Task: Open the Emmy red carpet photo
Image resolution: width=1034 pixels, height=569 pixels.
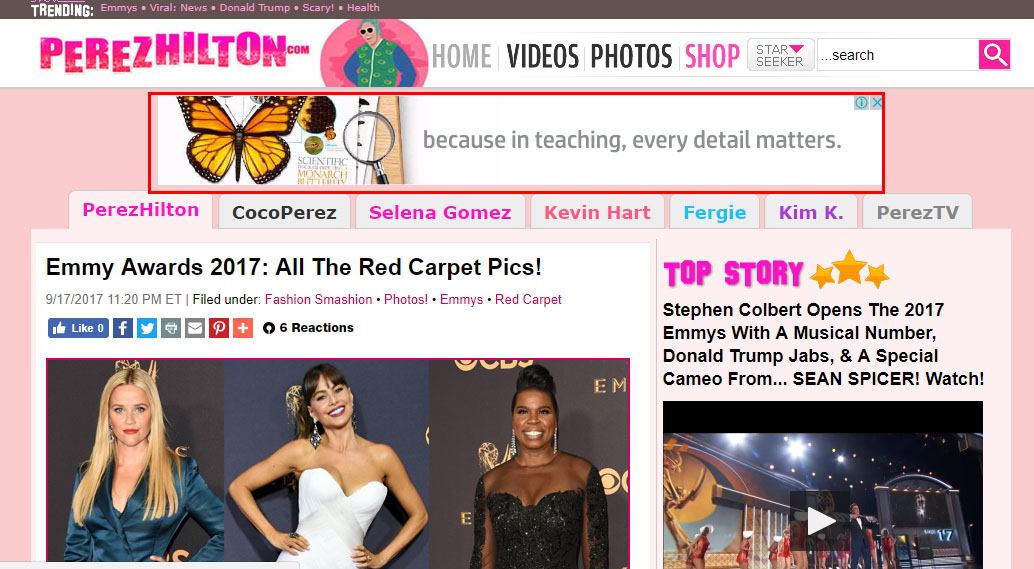Action: pyautogui.click(x=338, y=464)
